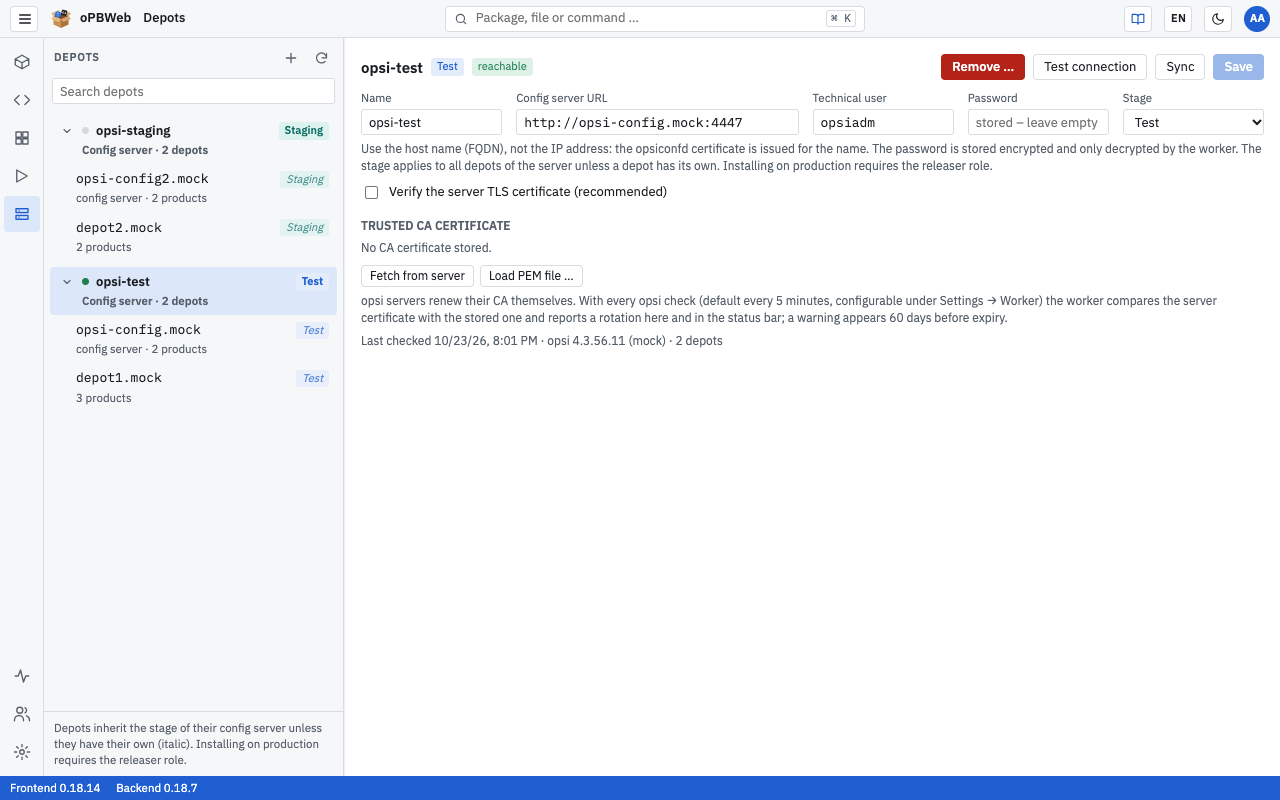The image size is (1280, 800).
Task: Focus the Password field
Action: pos(1038,122)
